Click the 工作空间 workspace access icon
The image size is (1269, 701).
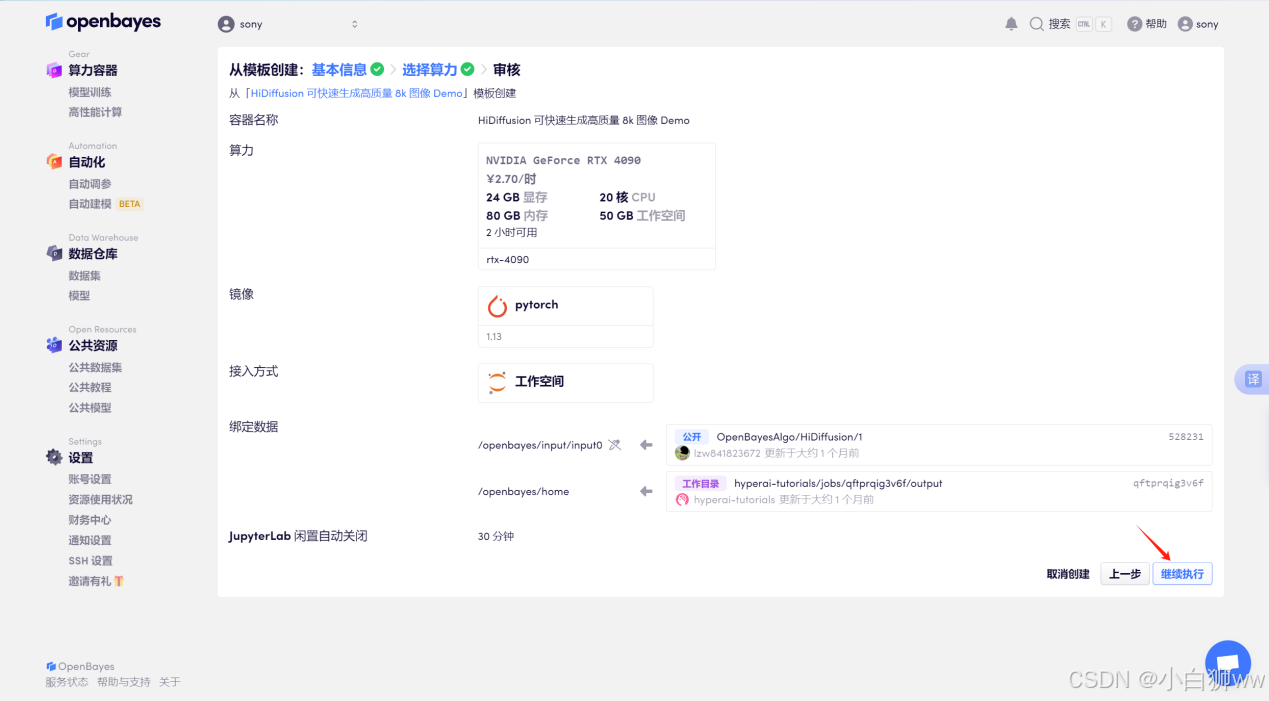pos(497,382)
